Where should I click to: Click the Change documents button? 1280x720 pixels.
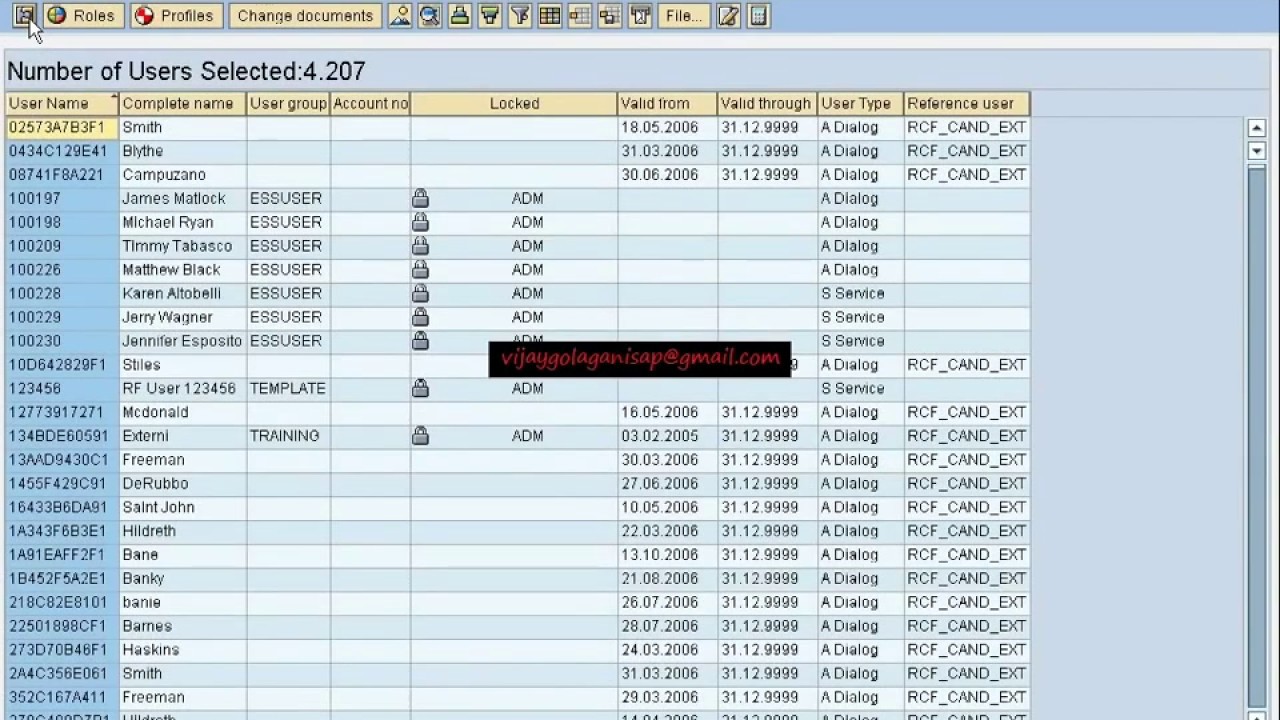(x=305, y=15)
